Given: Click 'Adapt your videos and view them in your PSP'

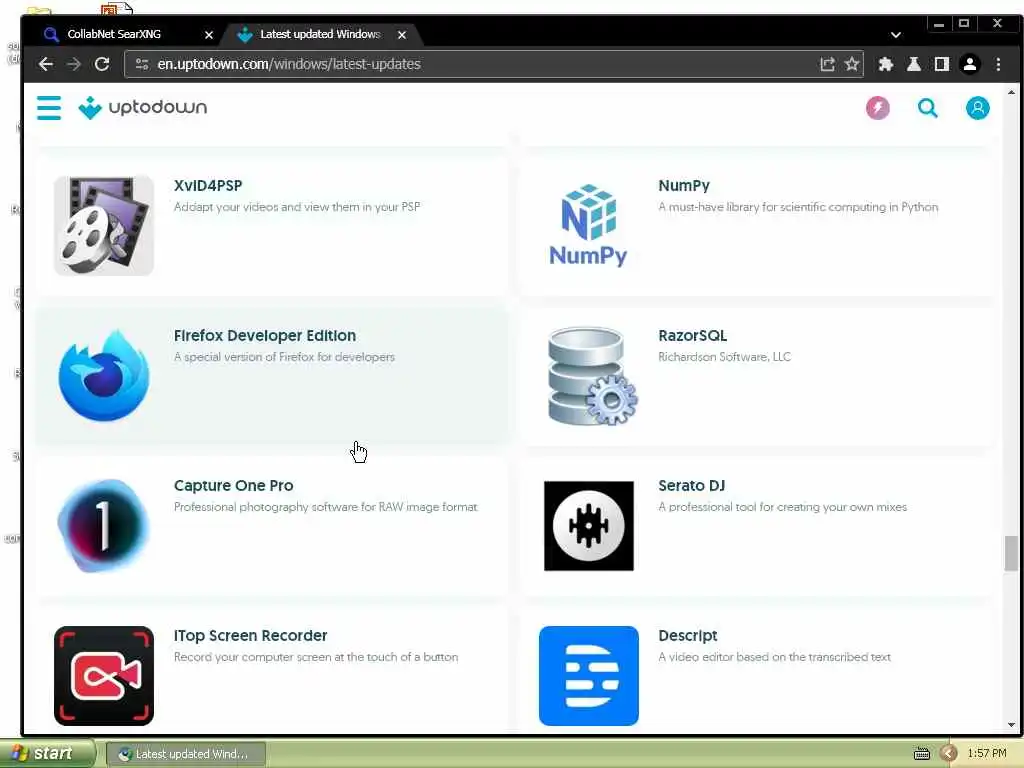Looking at the screenshot, I should (296, 207).
